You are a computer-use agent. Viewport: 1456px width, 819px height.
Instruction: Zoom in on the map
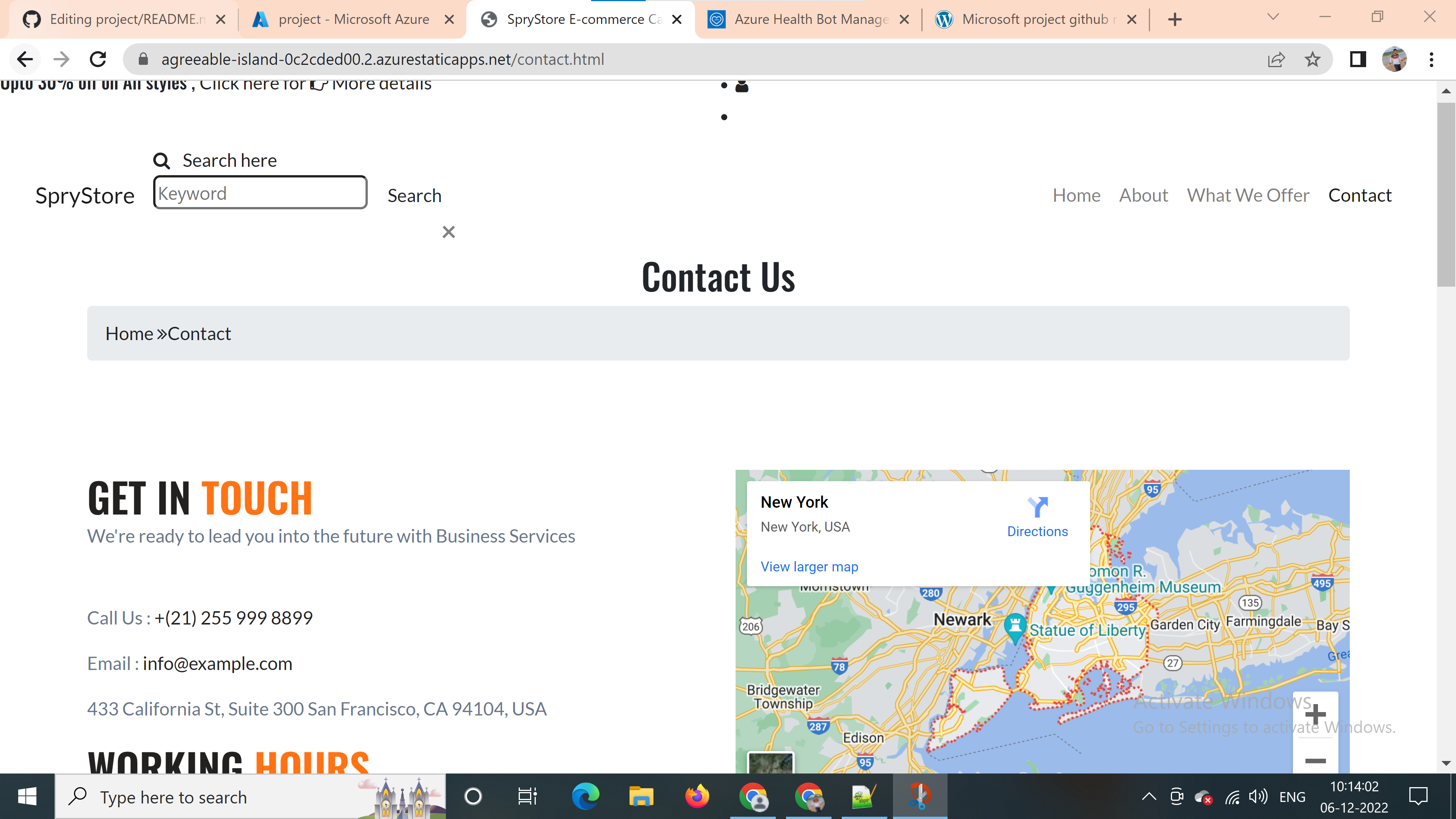click(x=1315, y=714)
